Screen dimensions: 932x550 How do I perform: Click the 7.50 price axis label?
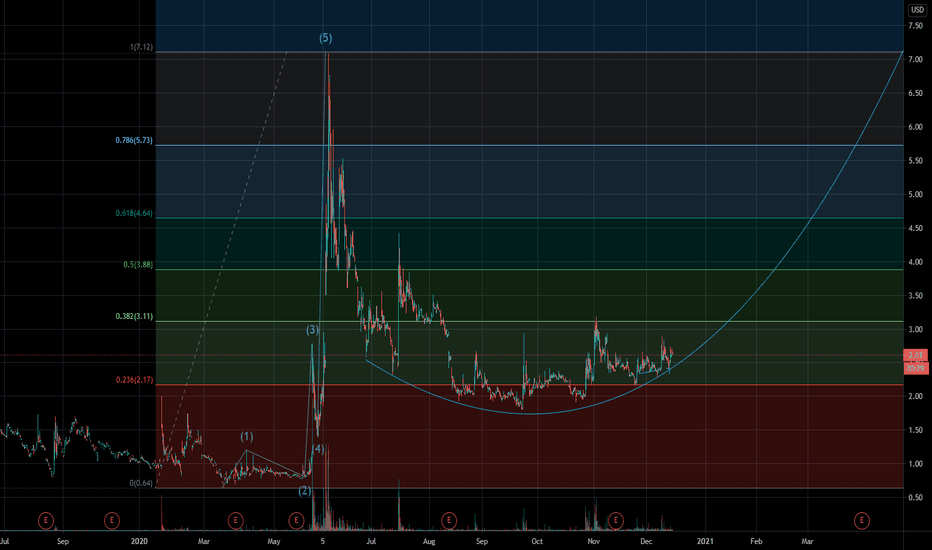tap(915, 26)
